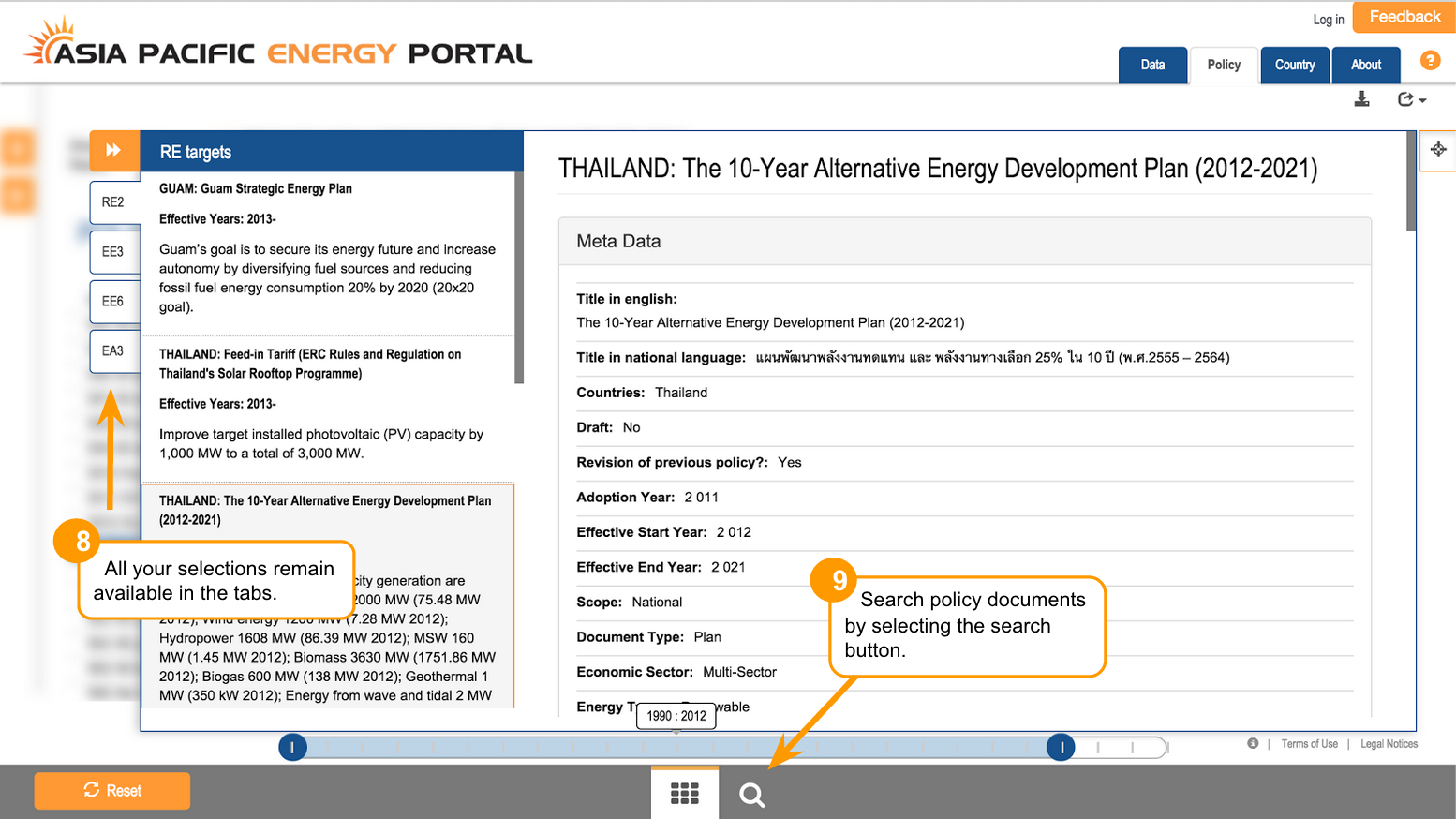Select the EA3 side tab

pyautogui.click(x=113, y=351)
